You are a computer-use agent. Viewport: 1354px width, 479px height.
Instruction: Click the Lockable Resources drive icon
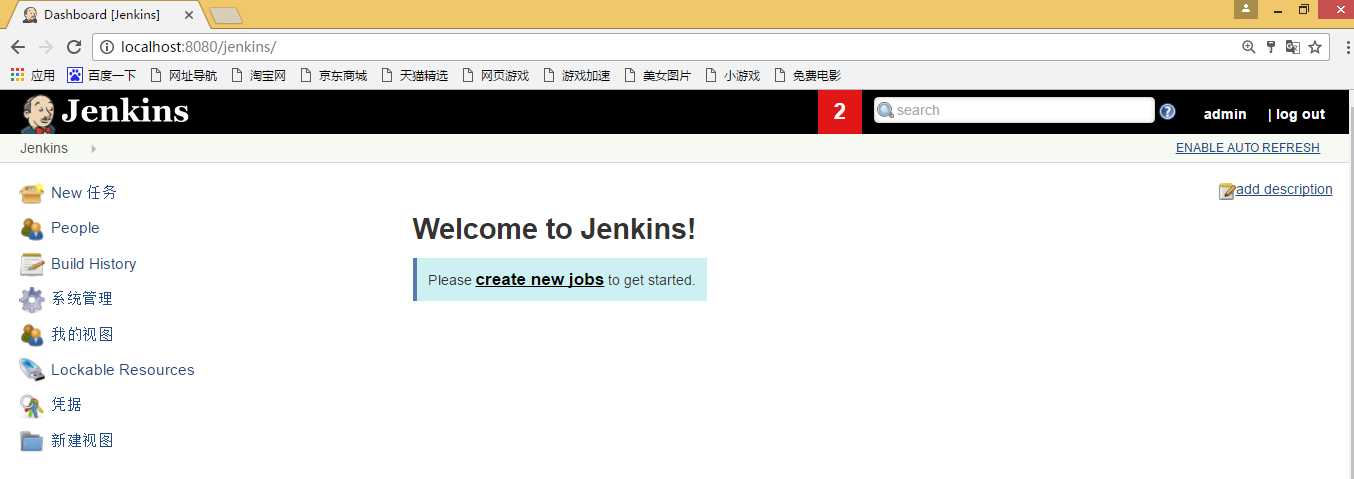coord(32,370)
